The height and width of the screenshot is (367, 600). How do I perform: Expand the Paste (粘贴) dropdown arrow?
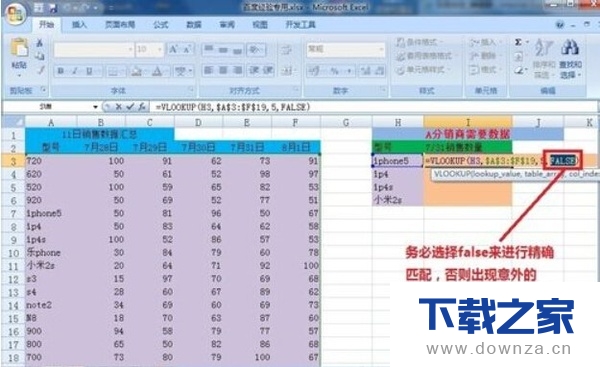point(19,74)
